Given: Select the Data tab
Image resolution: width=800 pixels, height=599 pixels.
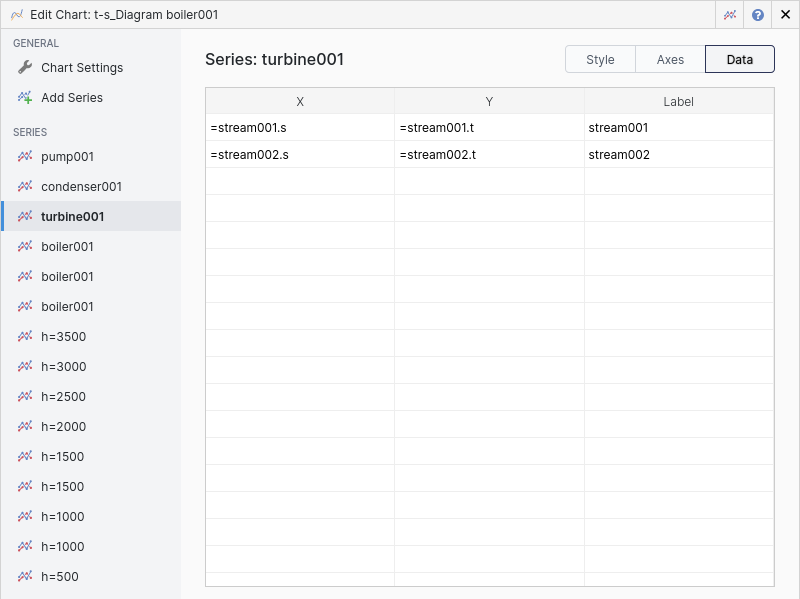Looking at the screenshot, I should (x=739, y=60).
